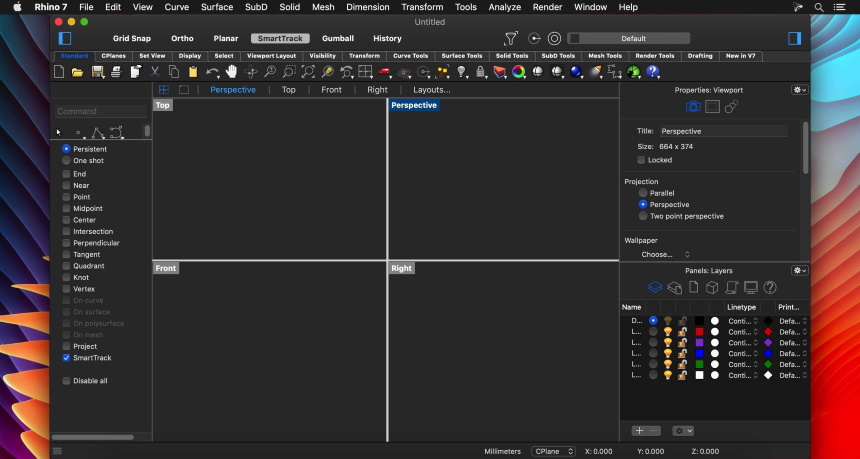Open the Curve menu
Image resolution: width=860 pixels, height=459 pixels.
coord(177,7)
